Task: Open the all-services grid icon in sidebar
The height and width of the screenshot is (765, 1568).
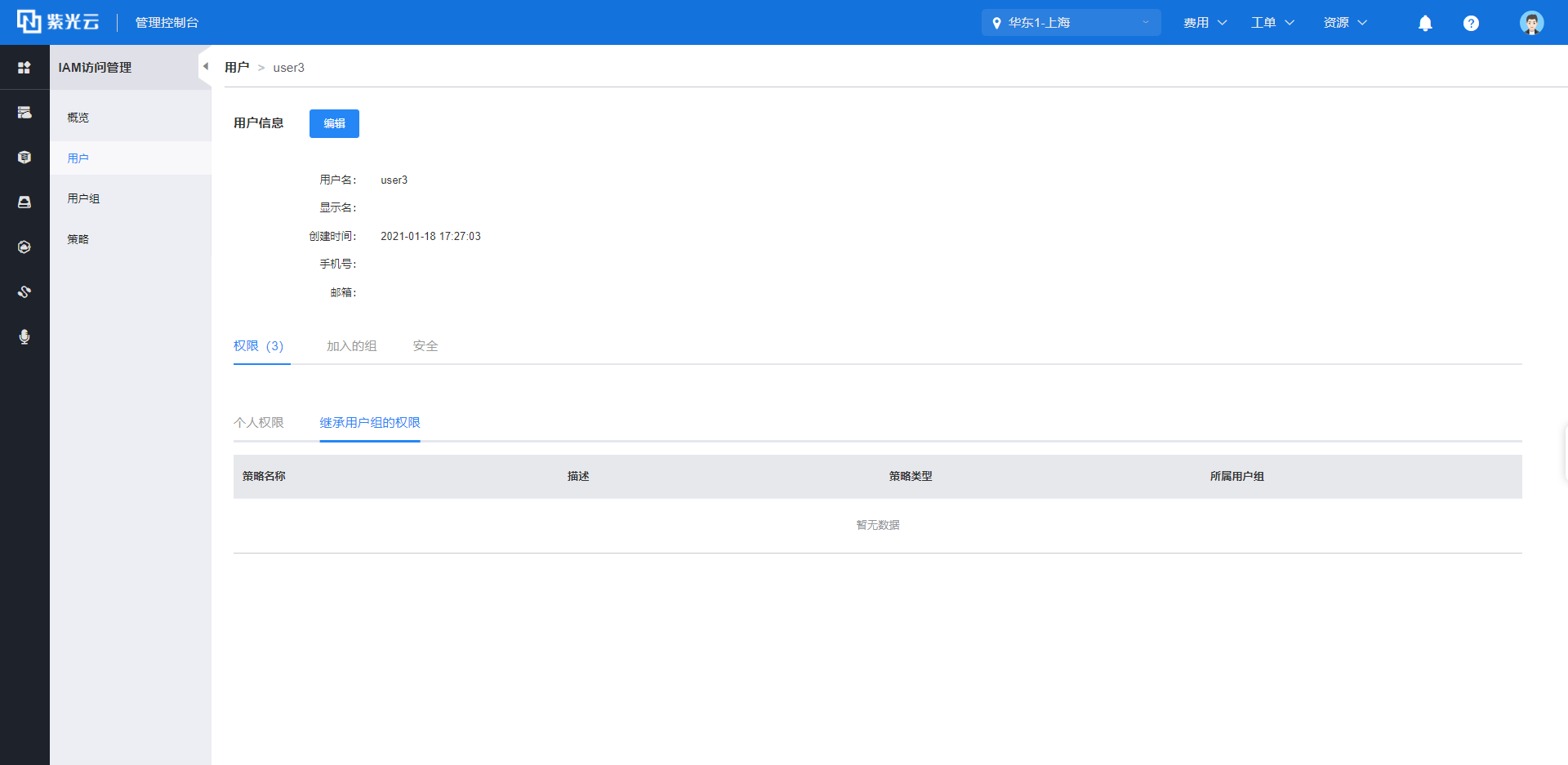Action: point(24,68)
